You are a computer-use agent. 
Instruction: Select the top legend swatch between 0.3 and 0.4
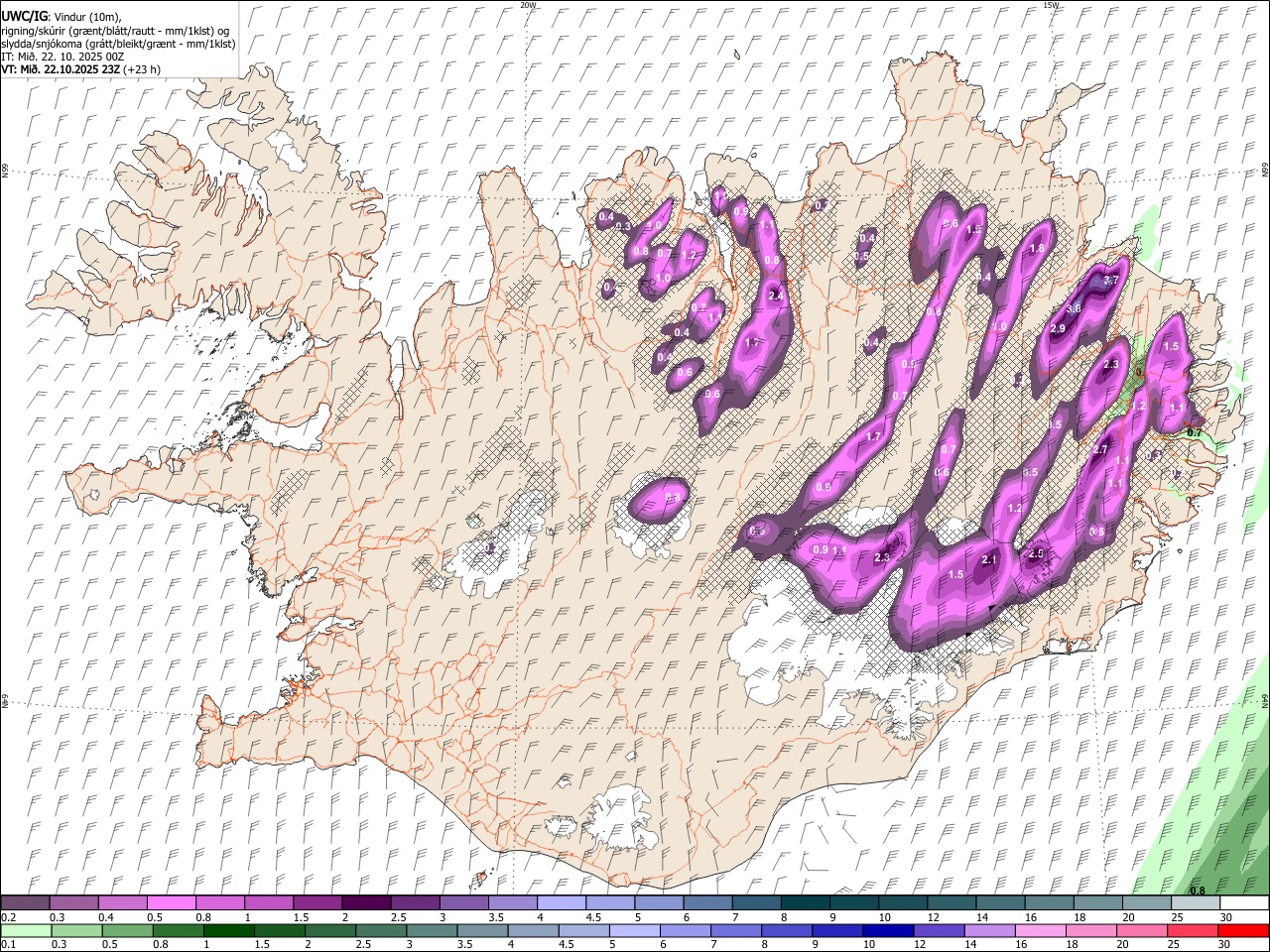click(73, 903)
